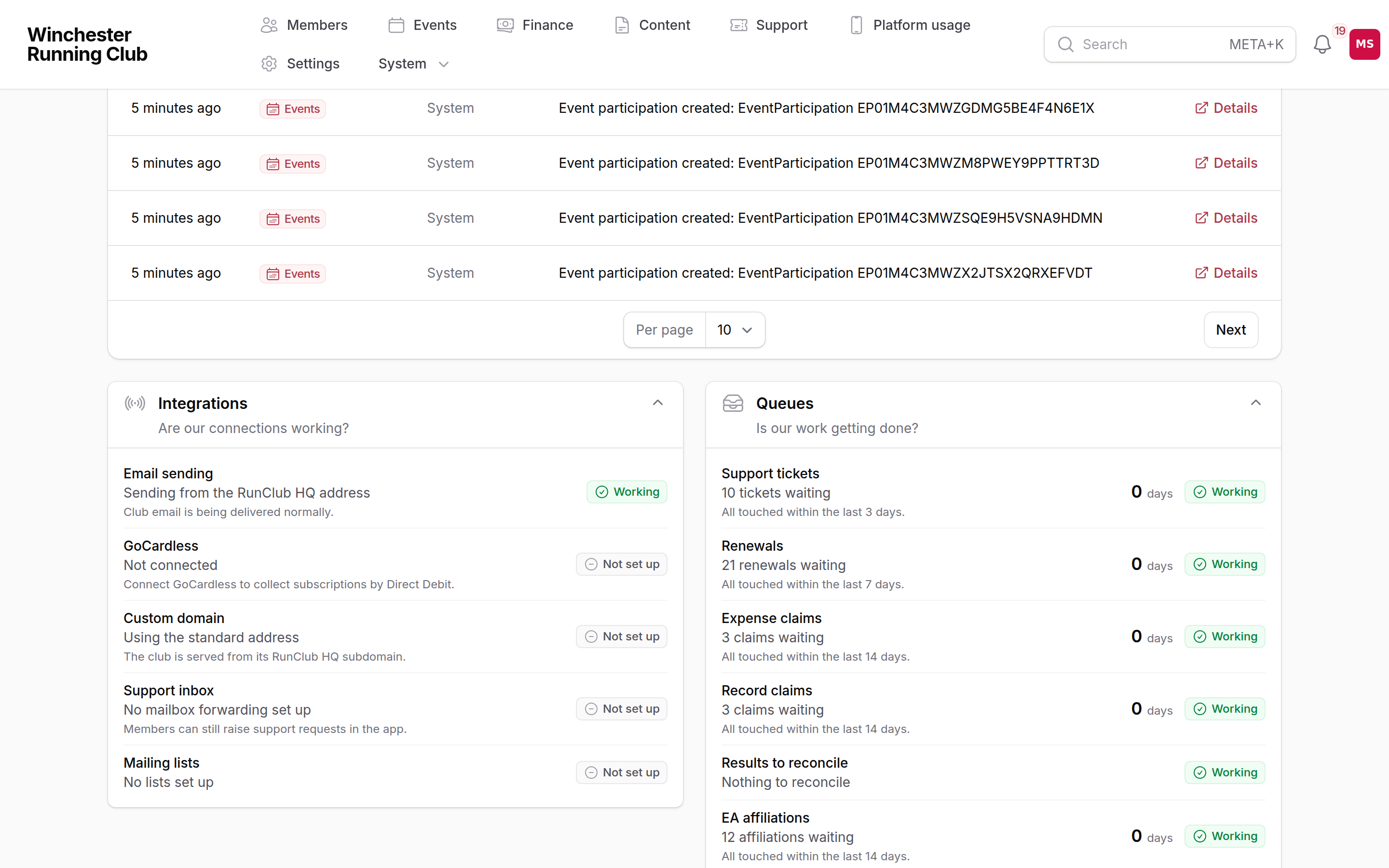Open the Per page 10 dropdown

735,330
